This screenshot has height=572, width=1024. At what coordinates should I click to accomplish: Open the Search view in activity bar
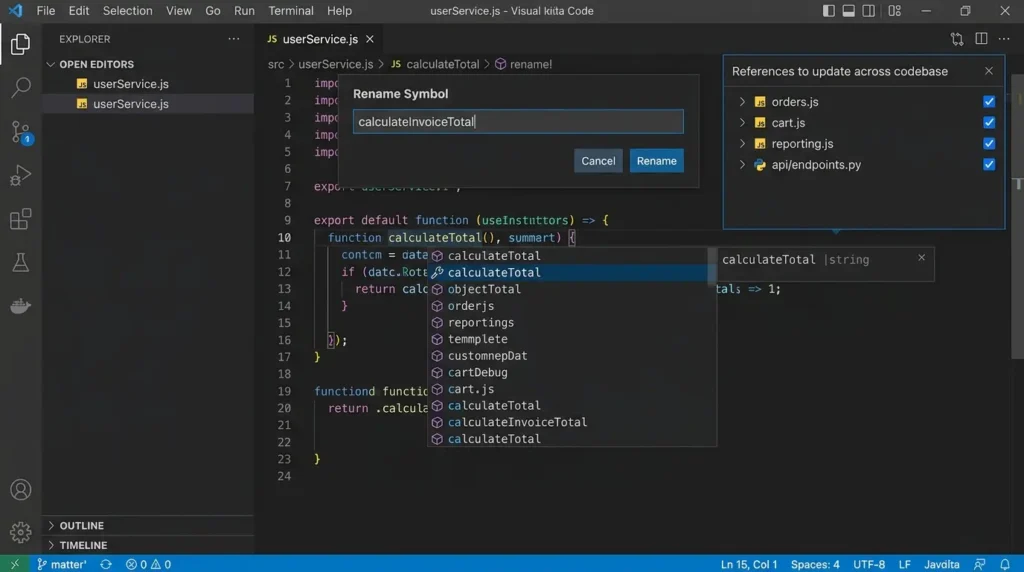pos(20,87)
